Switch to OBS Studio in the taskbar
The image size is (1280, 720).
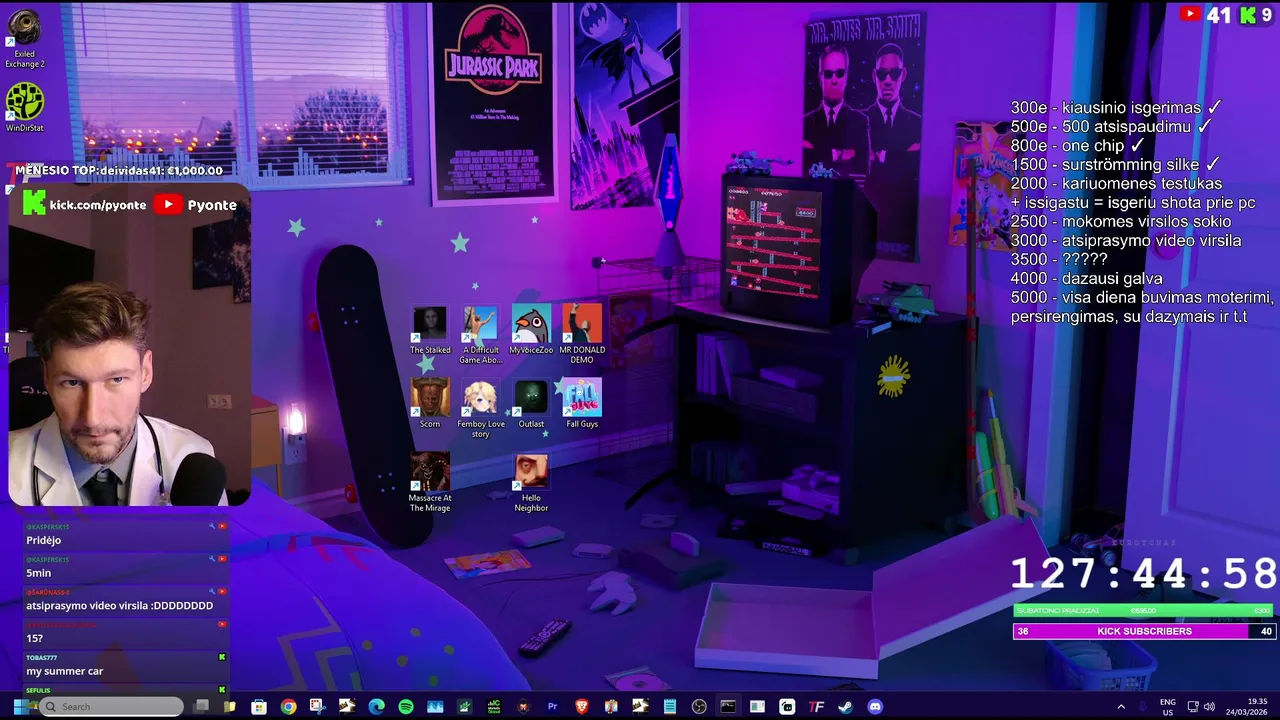tap(699, 707)
